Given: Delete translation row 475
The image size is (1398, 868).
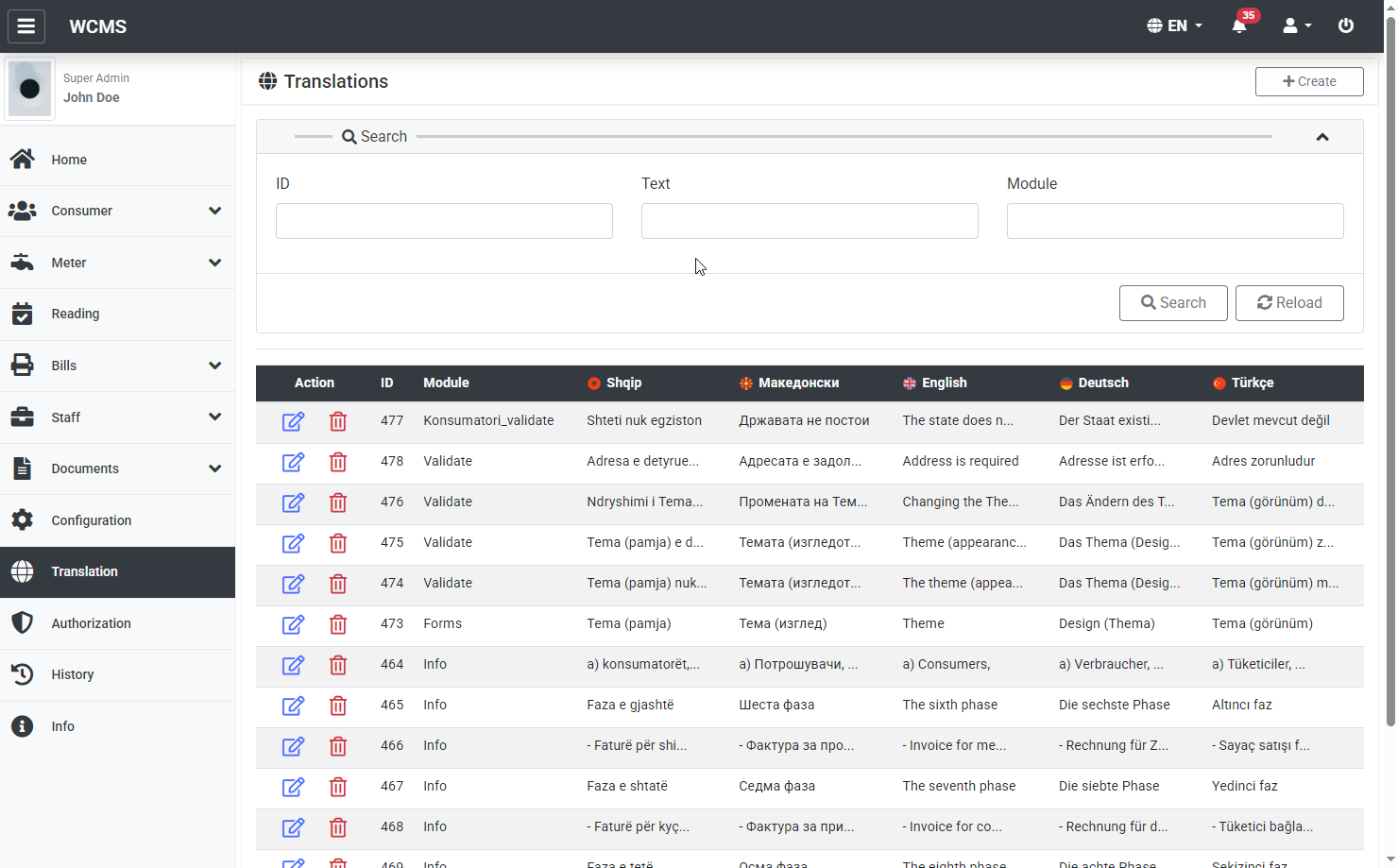Looking at the screenshot, I should pos(338,543).
